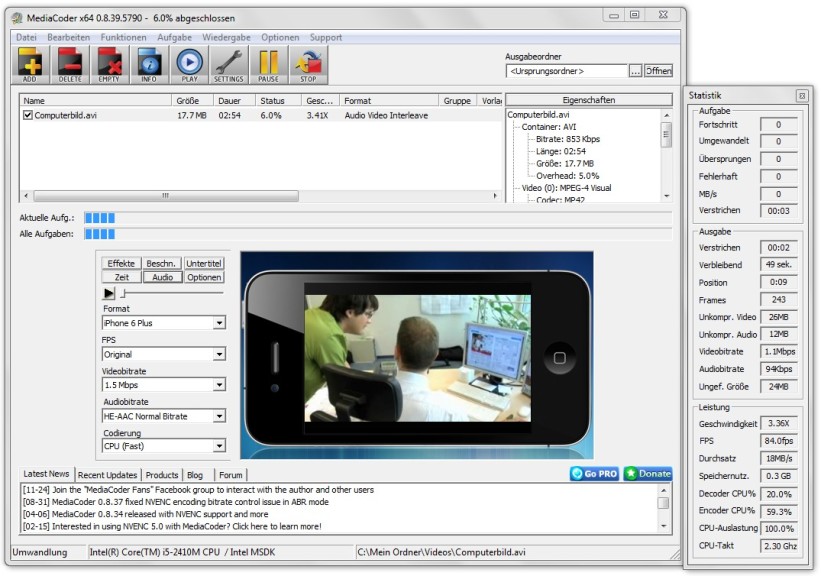
Task: Close the Statistik panel
Action: 802,95
